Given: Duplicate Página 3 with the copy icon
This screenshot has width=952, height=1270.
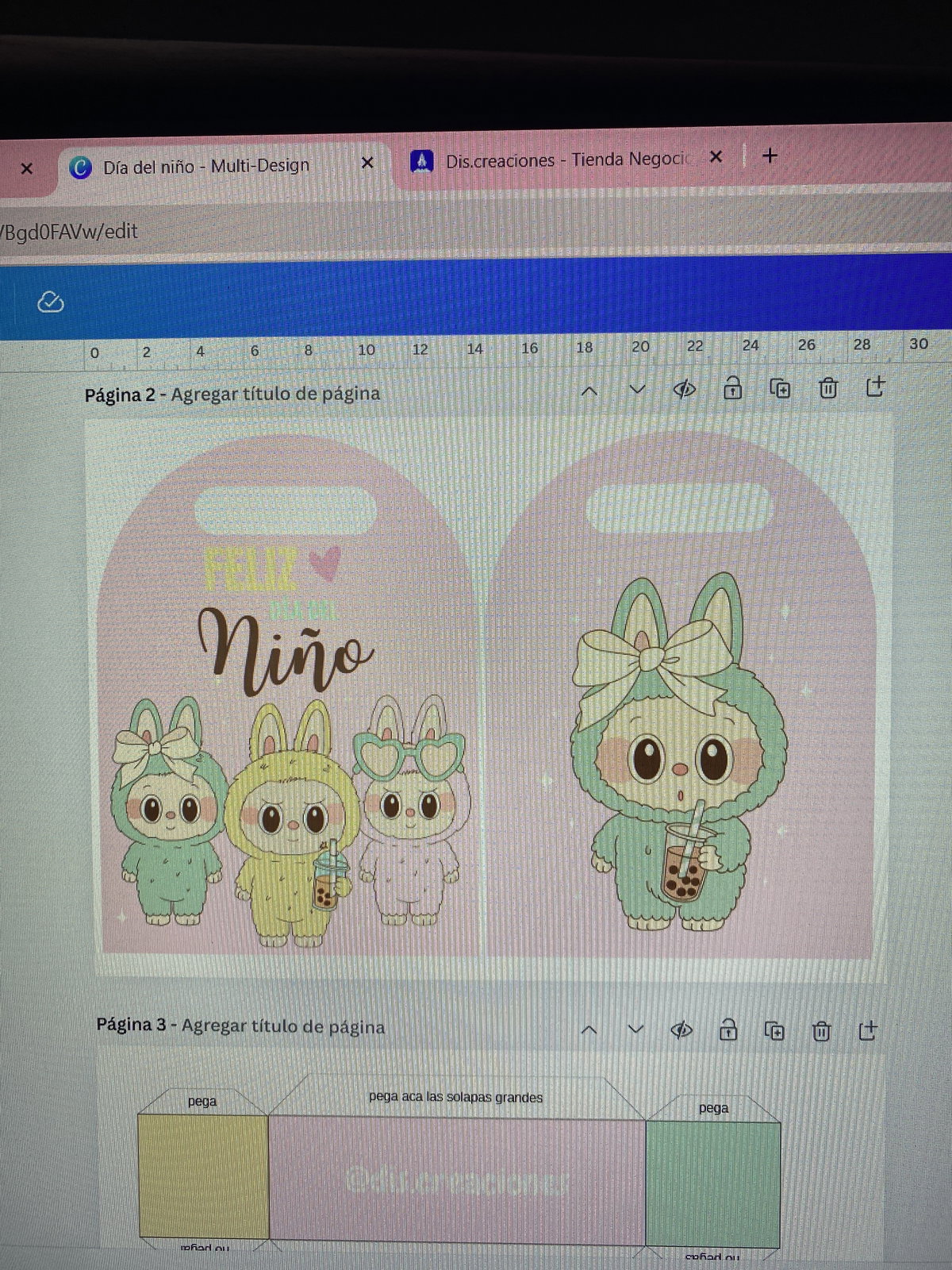Looking at the screenshot, I should pos(774,1030).
